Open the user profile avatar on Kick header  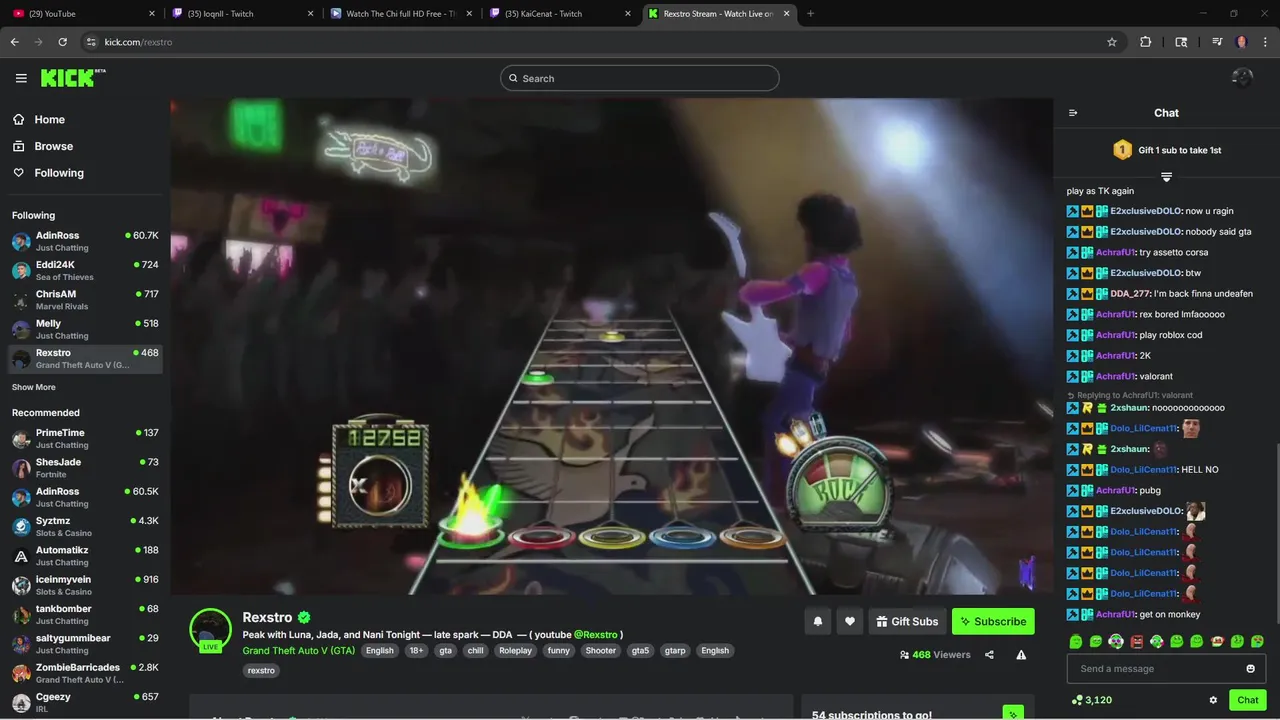(x=1242, y=78)
